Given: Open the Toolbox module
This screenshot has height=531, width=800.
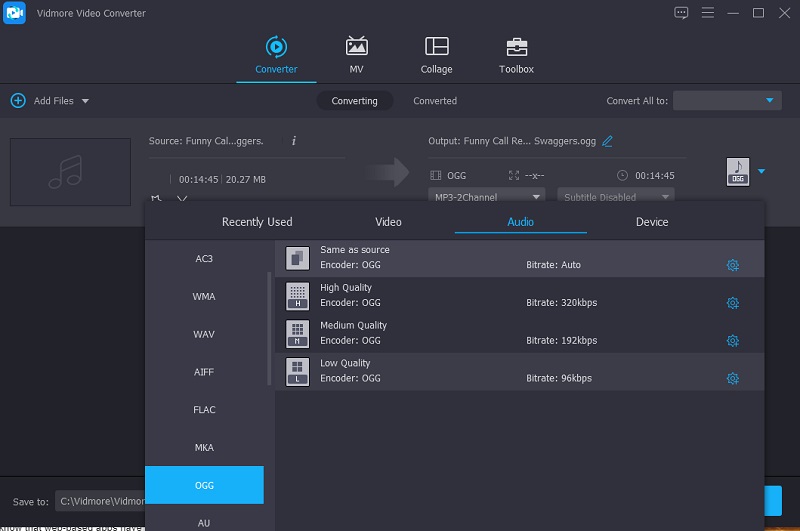Looking at the screenshot, I should pyautogui.click(x=516, y=55).
